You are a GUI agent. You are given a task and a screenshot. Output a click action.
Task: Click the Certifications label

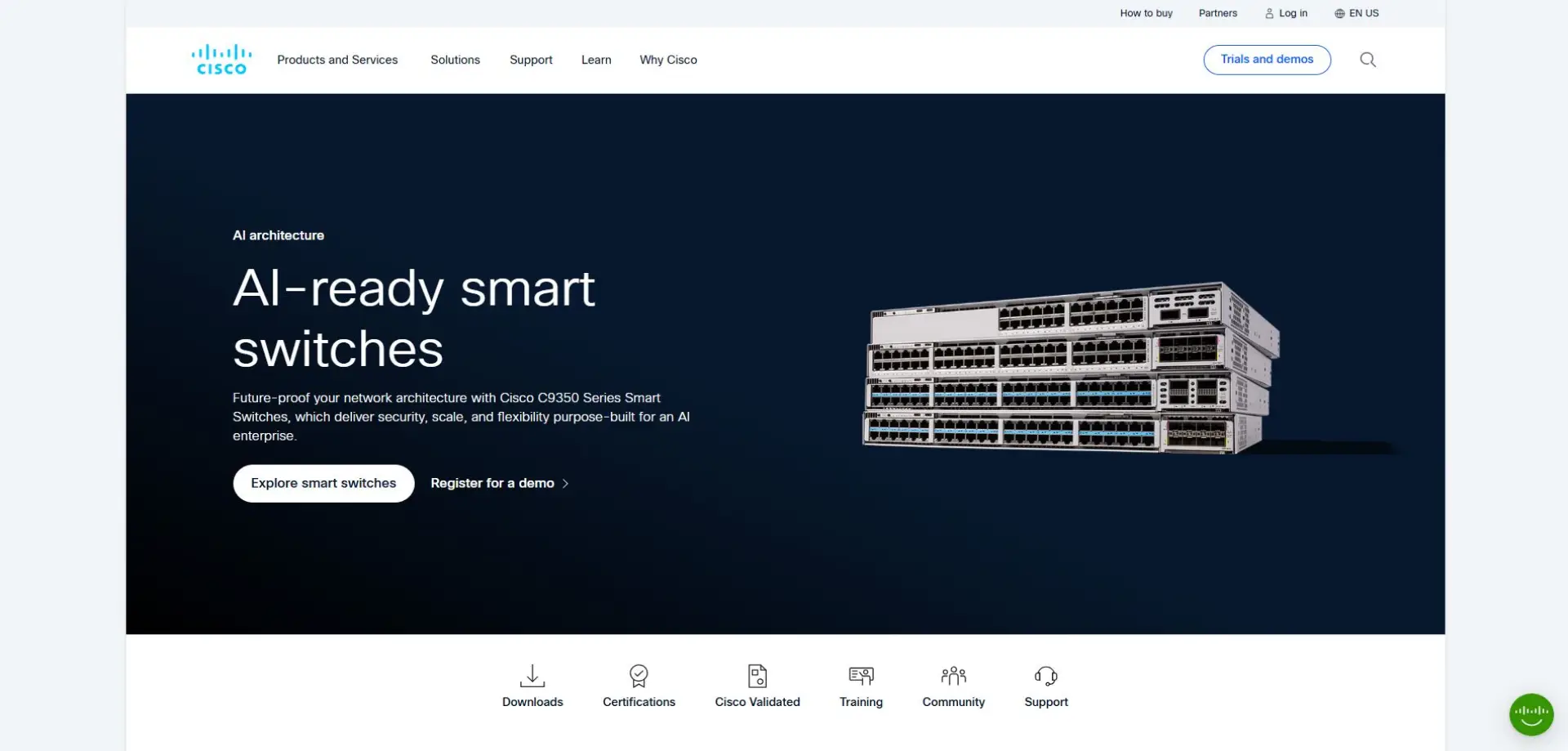pyautogui.click(x=639, y=702)
